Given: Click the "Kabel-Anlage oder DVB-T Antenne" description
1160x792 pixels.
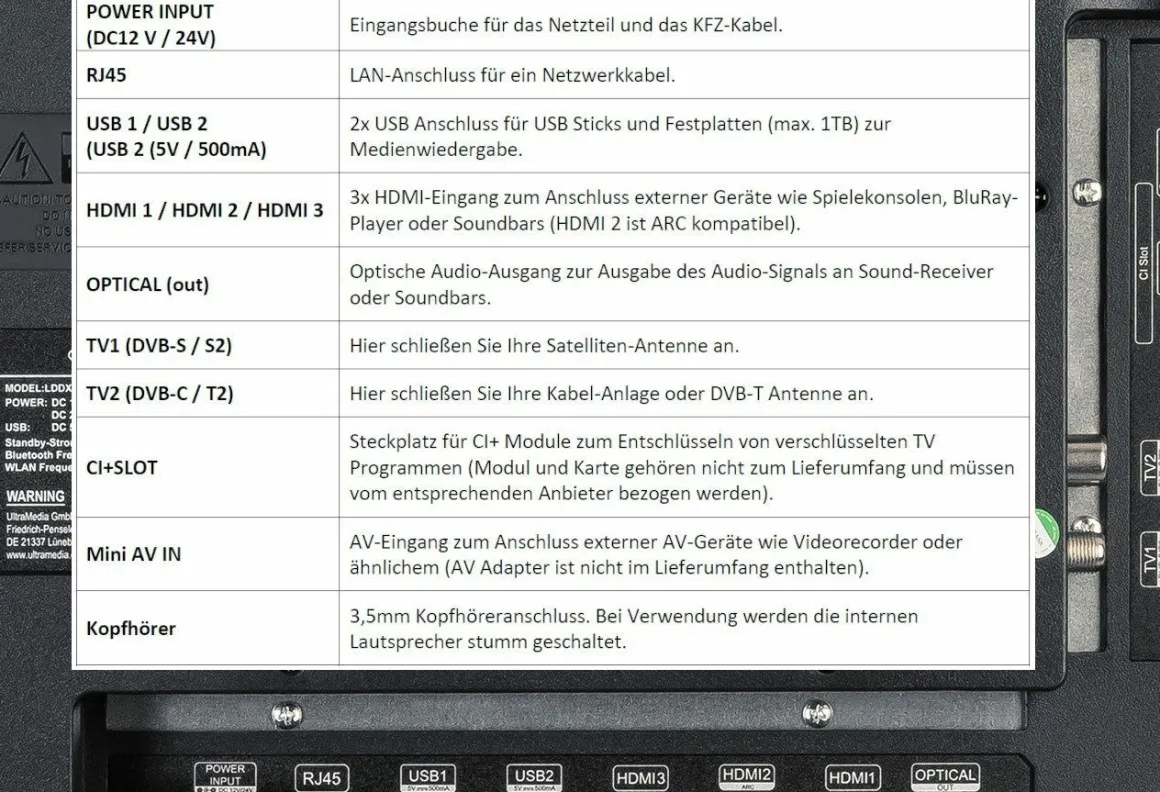Looking at the screenshot, I should (611, 393).
